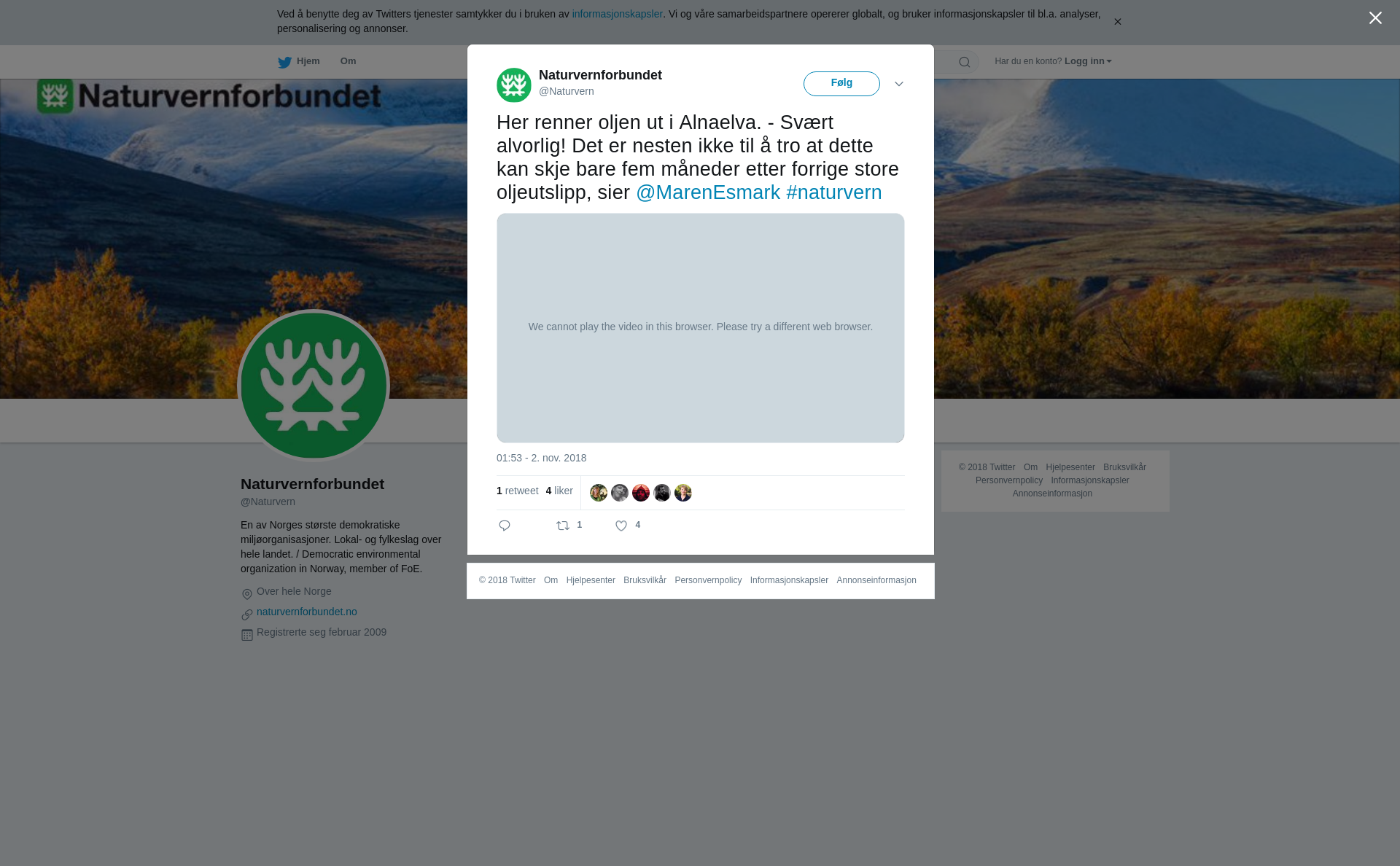Screen dimensions: 1400x866
Task: Open Naturvernforbundet avatar in tweet header
Action: click(x=514, y=85)
